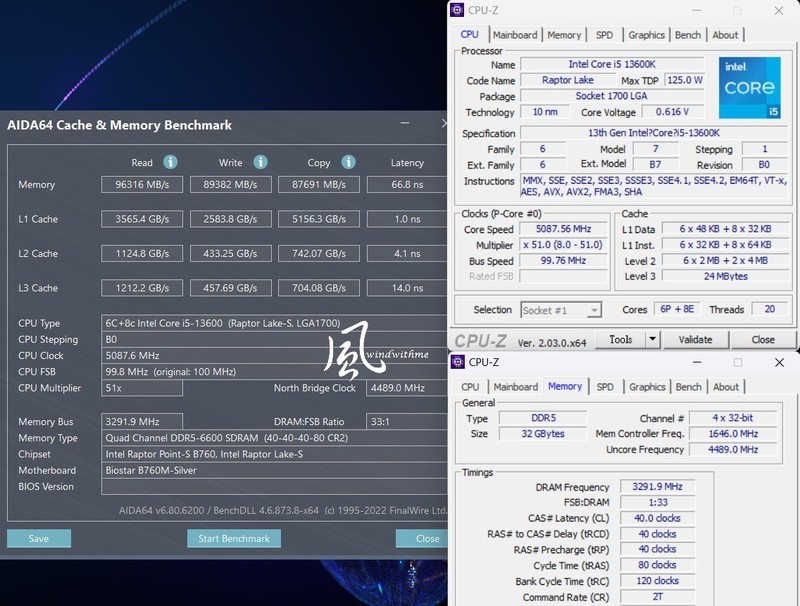800x606 pixels.
Task: Switch to the Bench tab in top CPU-Z window
Action: (x=687, y=34)
